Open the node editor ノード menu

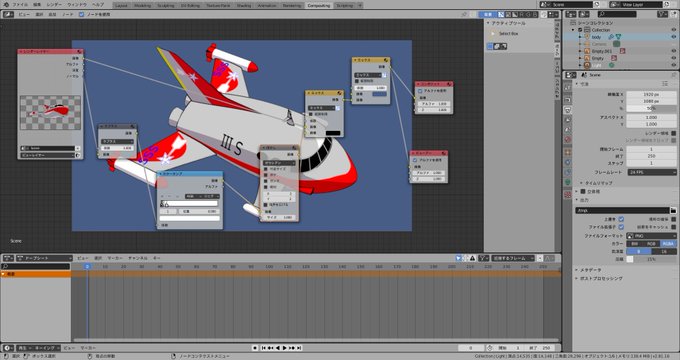pyautogui.click(x=68, y=14)
